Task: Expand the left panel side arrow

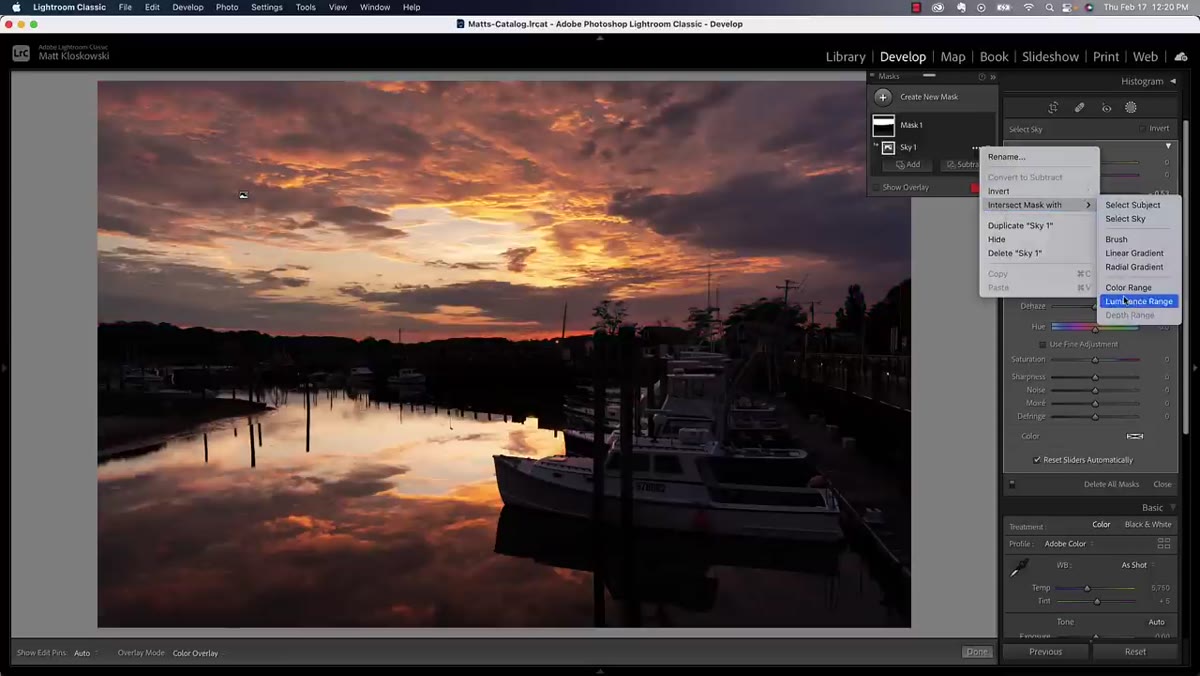Action: 4,368
